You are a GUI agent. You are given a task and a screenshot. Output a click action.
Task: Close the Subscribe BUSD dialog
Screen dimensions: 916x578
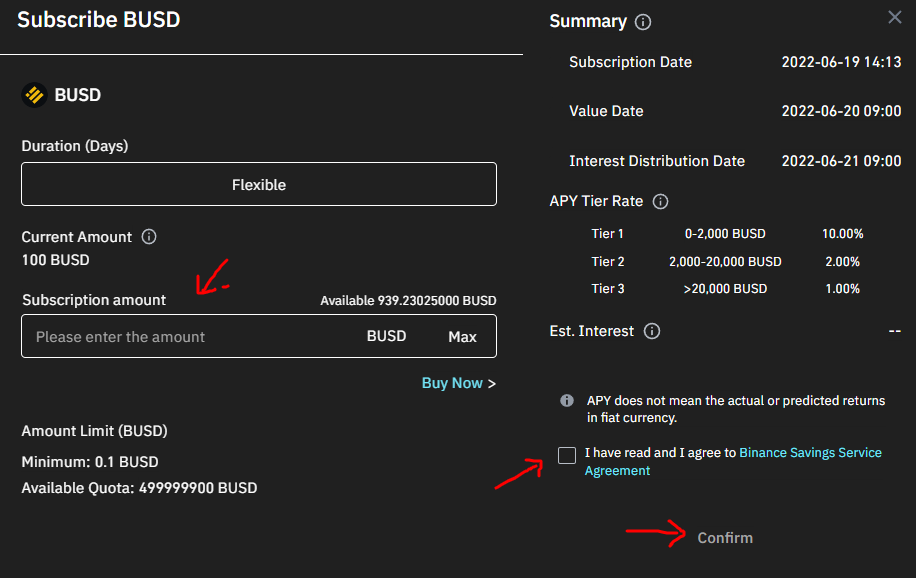pyautogui.click(x=894, y=18)
